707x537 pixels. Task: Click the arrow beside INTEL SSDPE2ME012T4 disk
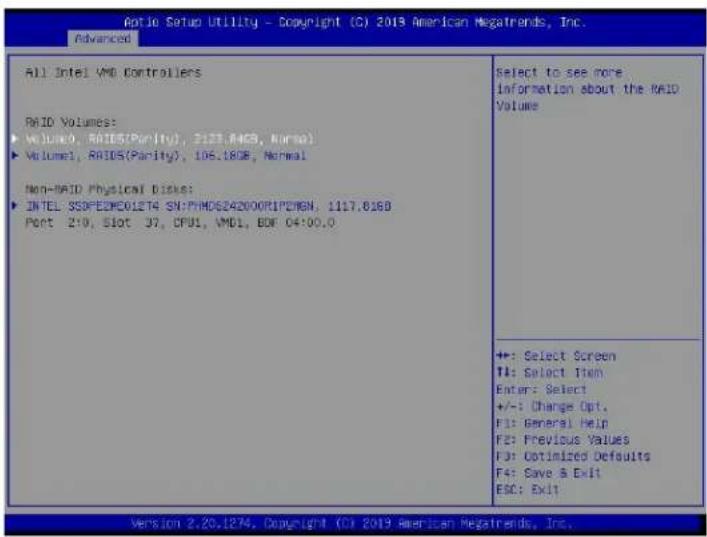pos(15,206)
